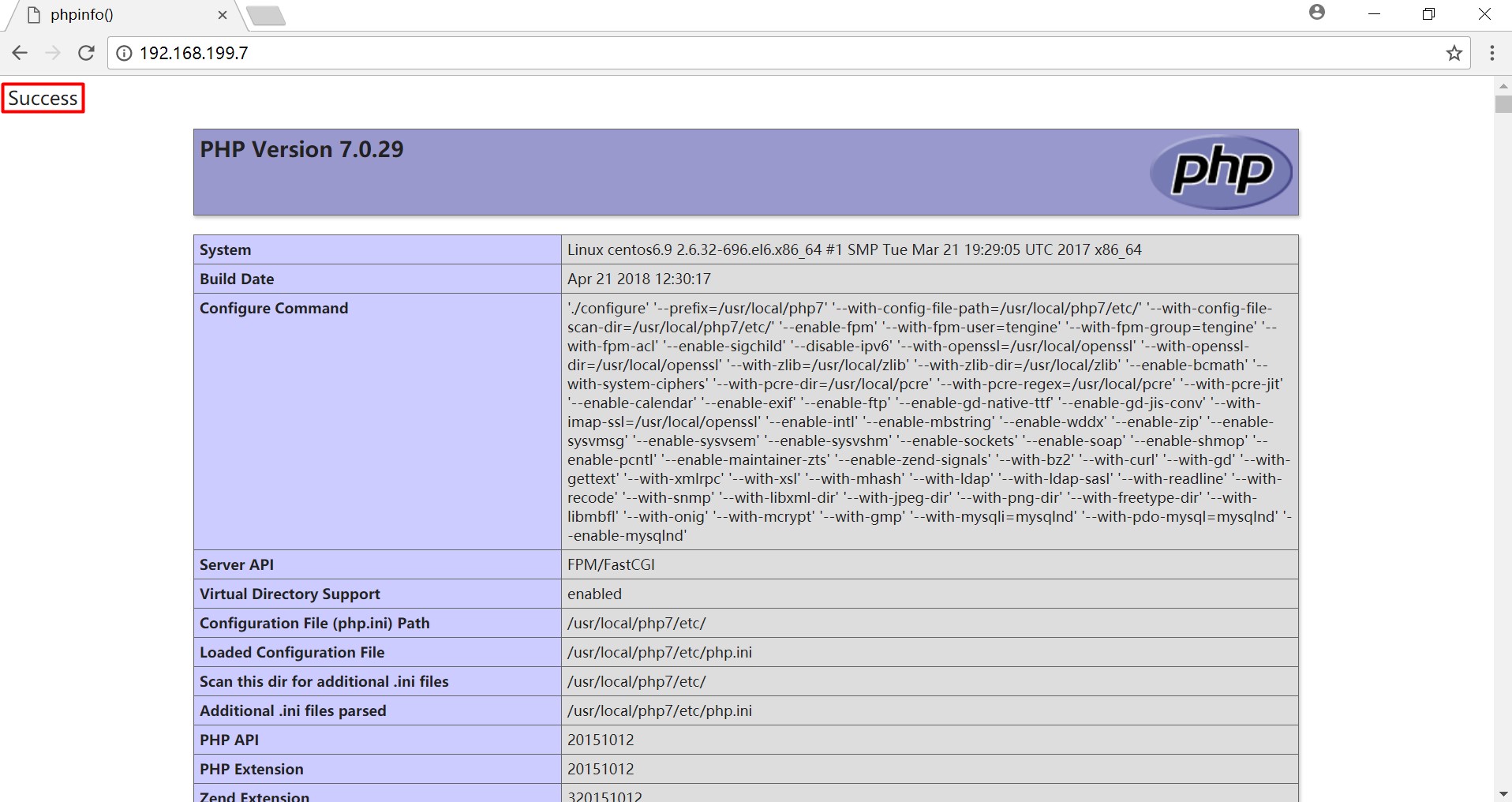The height and width of the screenshot is (802, 1512).
Task: Click the System row label
Action: [x=225, y=249]
